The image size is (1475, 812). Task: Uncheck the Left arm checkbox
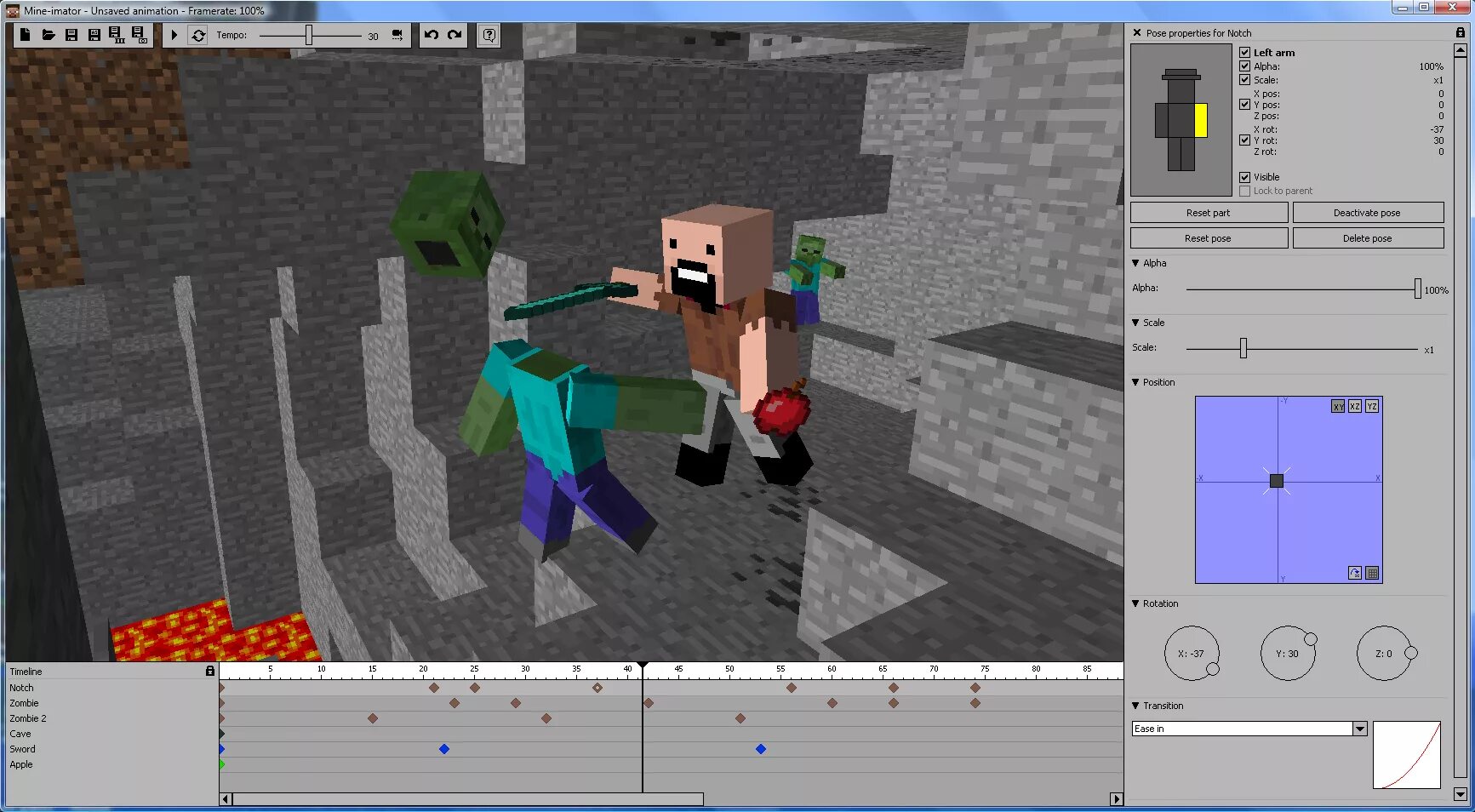click(x=1244, y=52)
